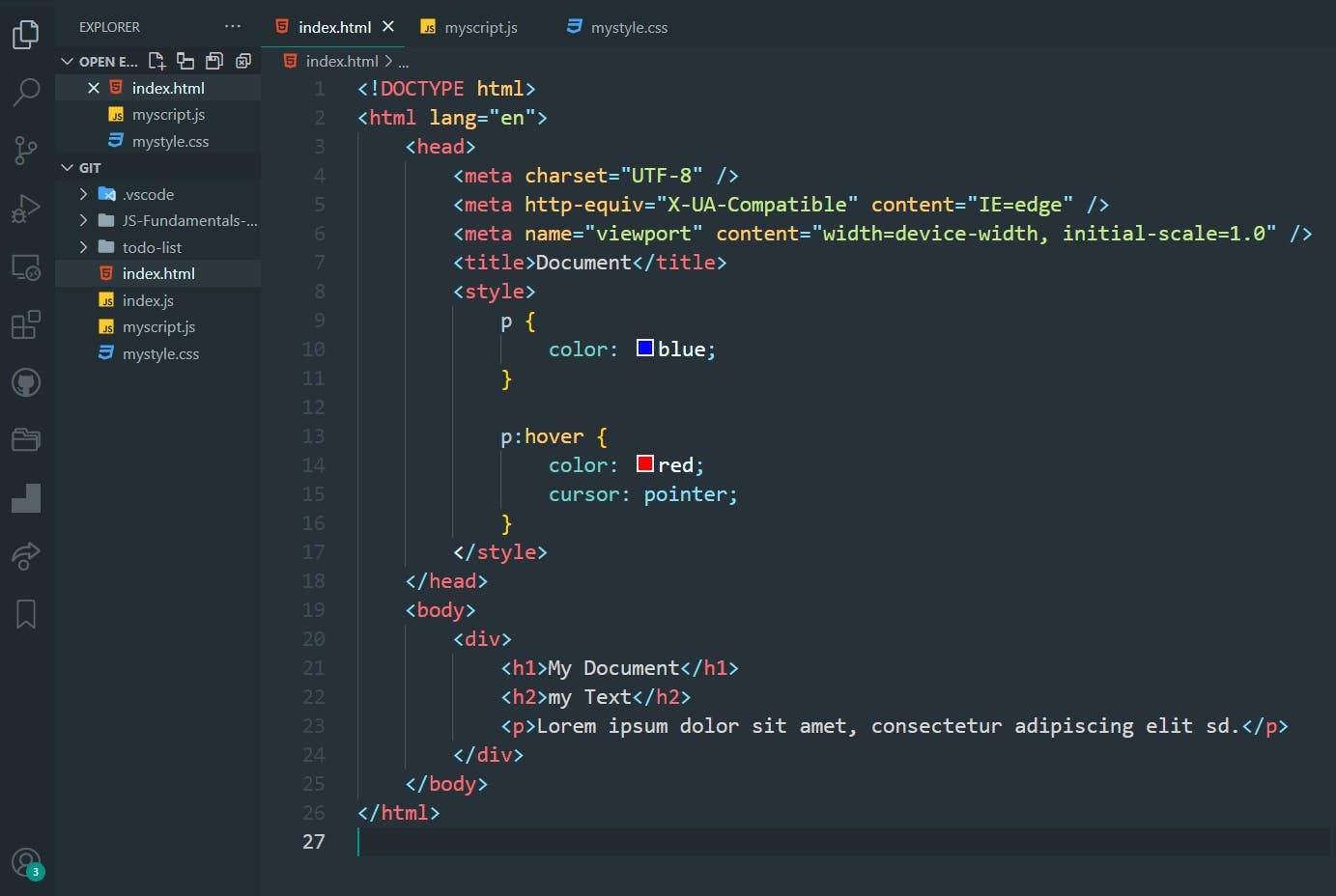Open the red color swatch picker
Image resolution: width=1336 pixels, height=896 pixels.
pyautogui.click(x=645, y=463)
